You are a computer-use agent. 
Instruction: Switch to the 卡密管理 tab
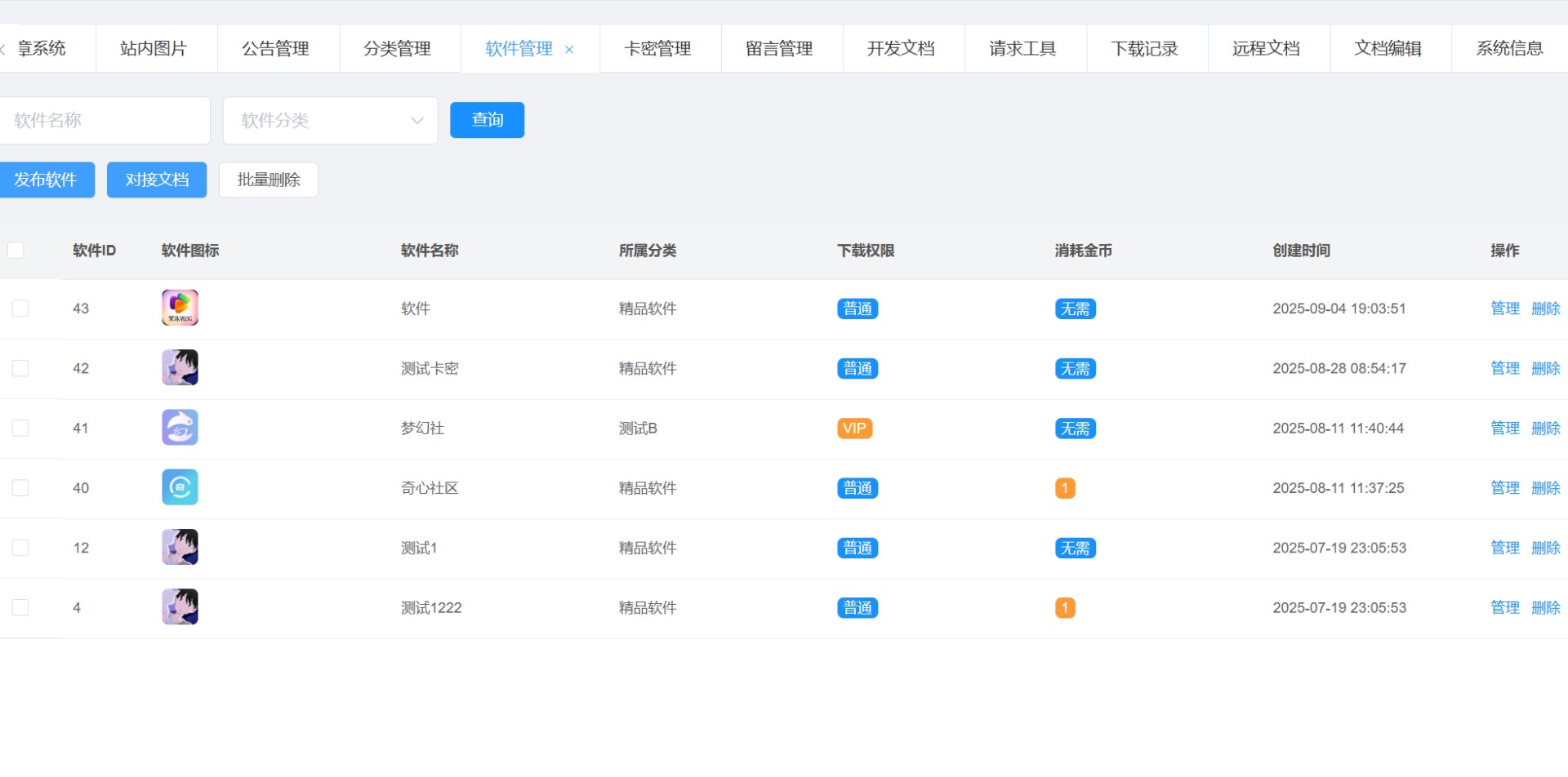[657, 49]
